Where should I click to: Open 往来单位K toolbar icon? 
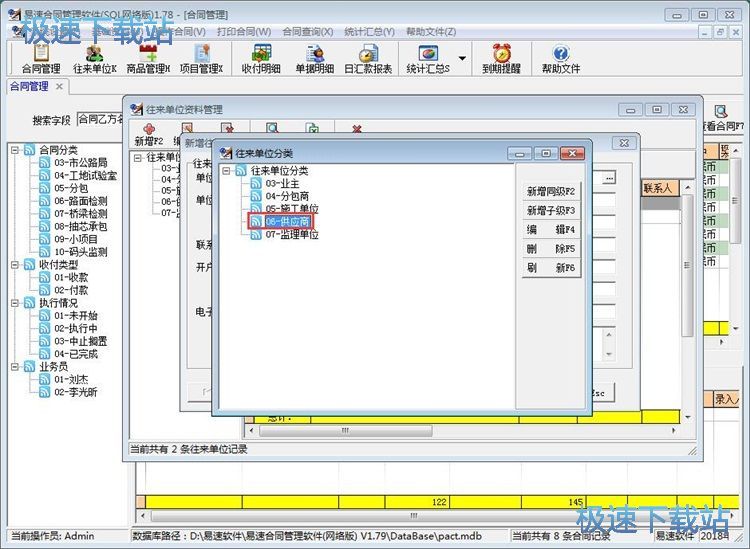[x=95, y=58]
